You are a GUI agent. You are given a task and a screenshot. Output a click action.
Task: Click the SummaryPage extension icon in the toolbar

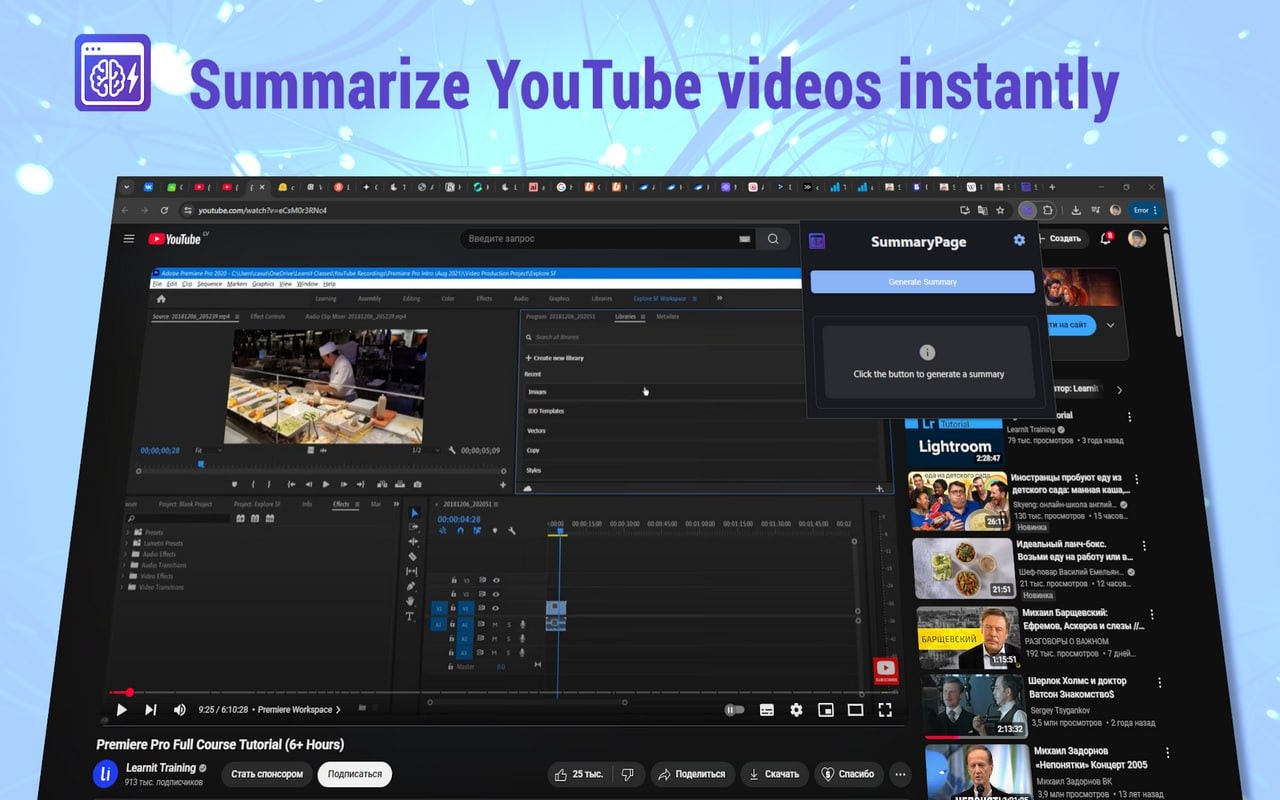pos(1027,210)
